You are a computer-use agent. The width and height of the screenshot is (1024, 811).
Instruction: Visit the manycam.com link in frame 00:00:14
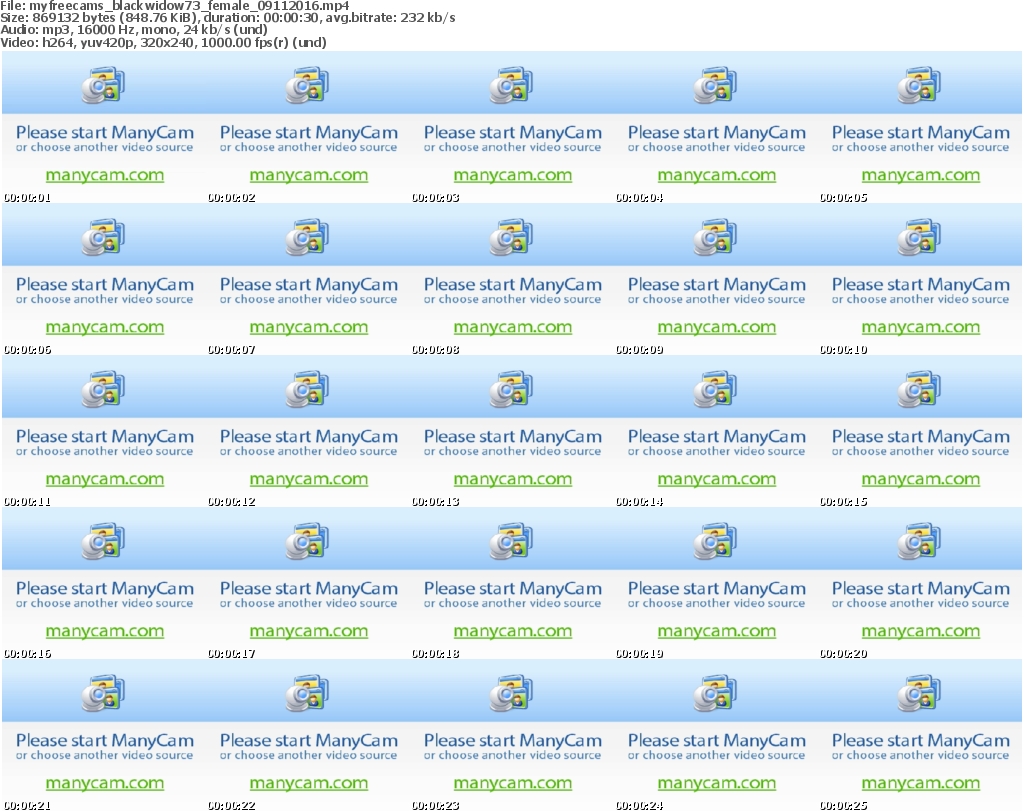tap(716, 479)
